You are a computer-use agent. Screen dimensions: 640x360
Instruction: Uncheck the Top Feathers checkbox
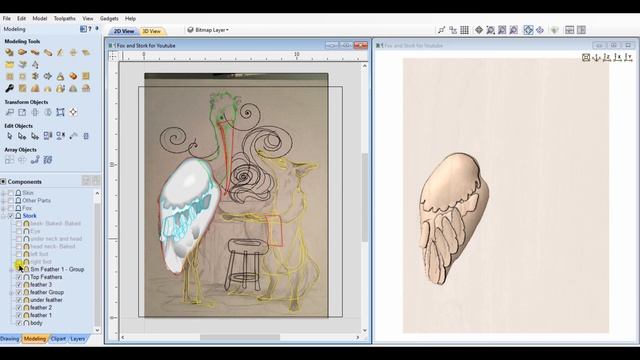point(19,277)
